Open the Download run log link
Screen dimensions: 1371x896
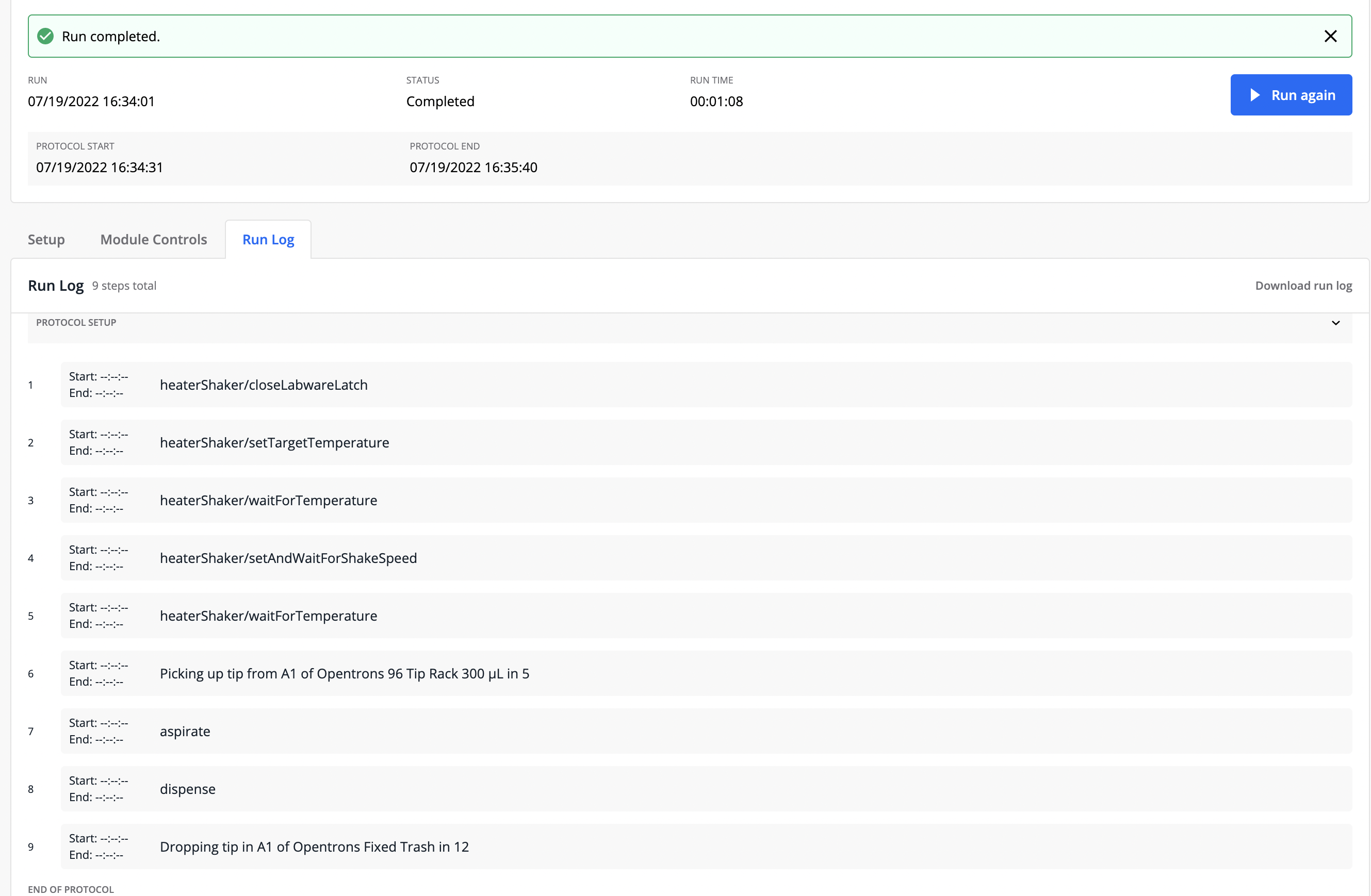(x=1303, y=285)
